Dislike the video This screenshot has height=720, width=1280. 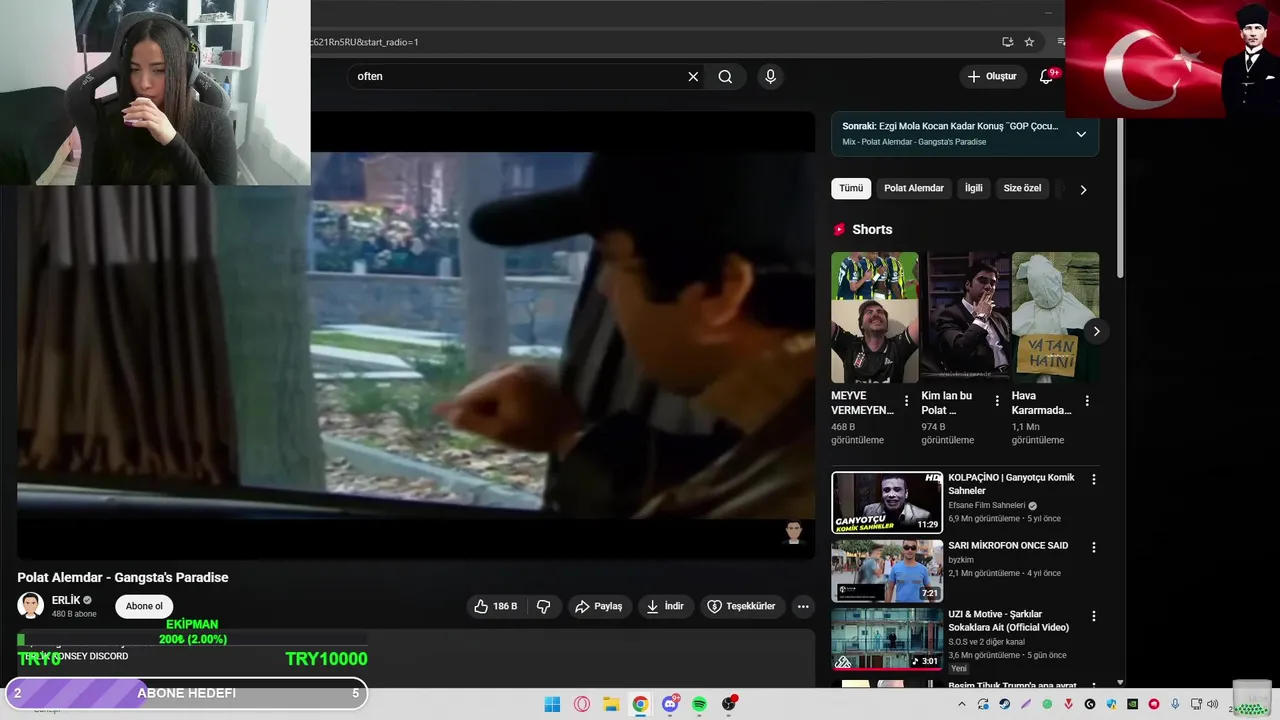tap(544, 606)
